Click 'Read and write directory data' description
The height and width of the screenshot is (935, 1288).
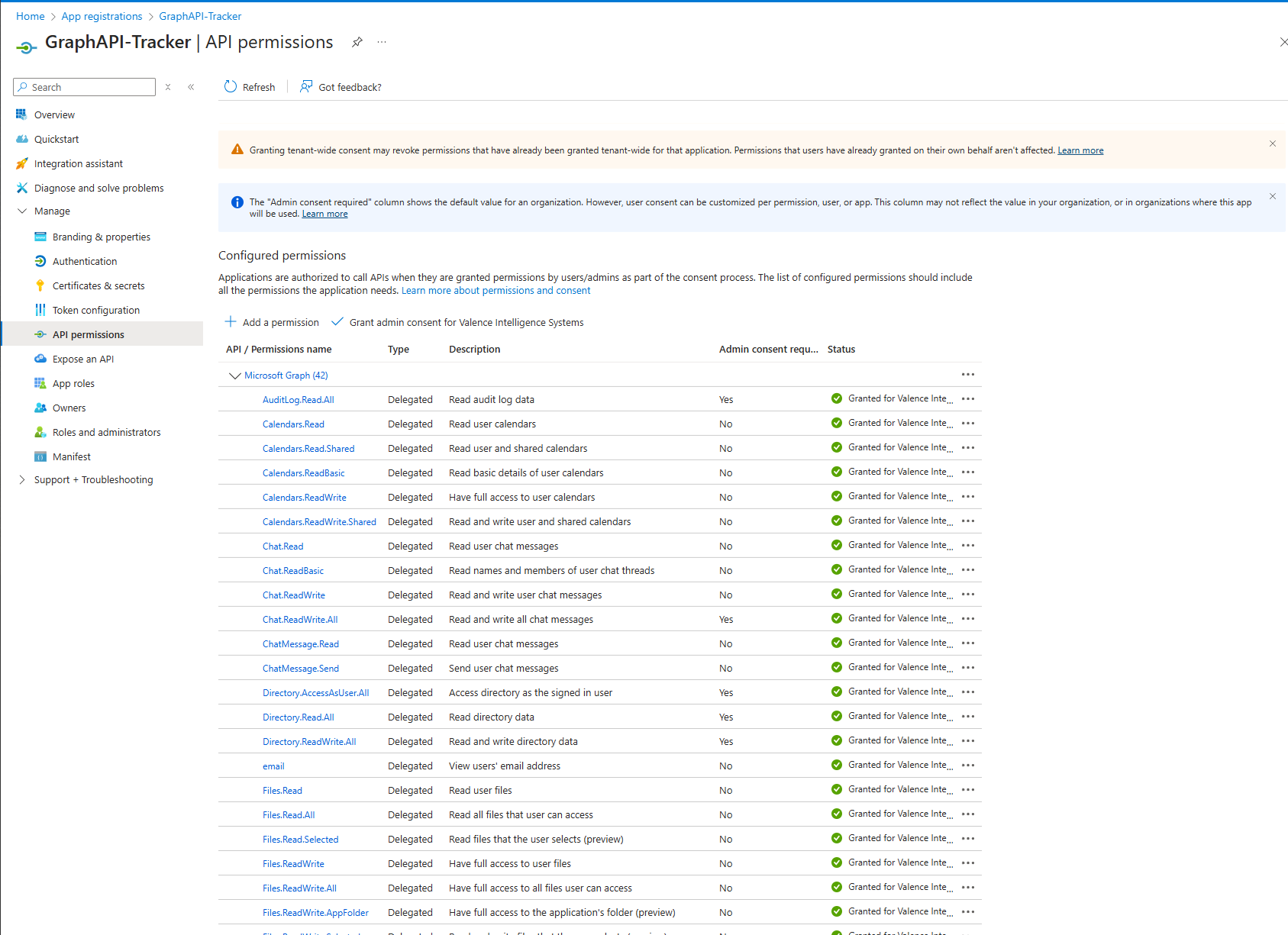(x=513, y=741)
